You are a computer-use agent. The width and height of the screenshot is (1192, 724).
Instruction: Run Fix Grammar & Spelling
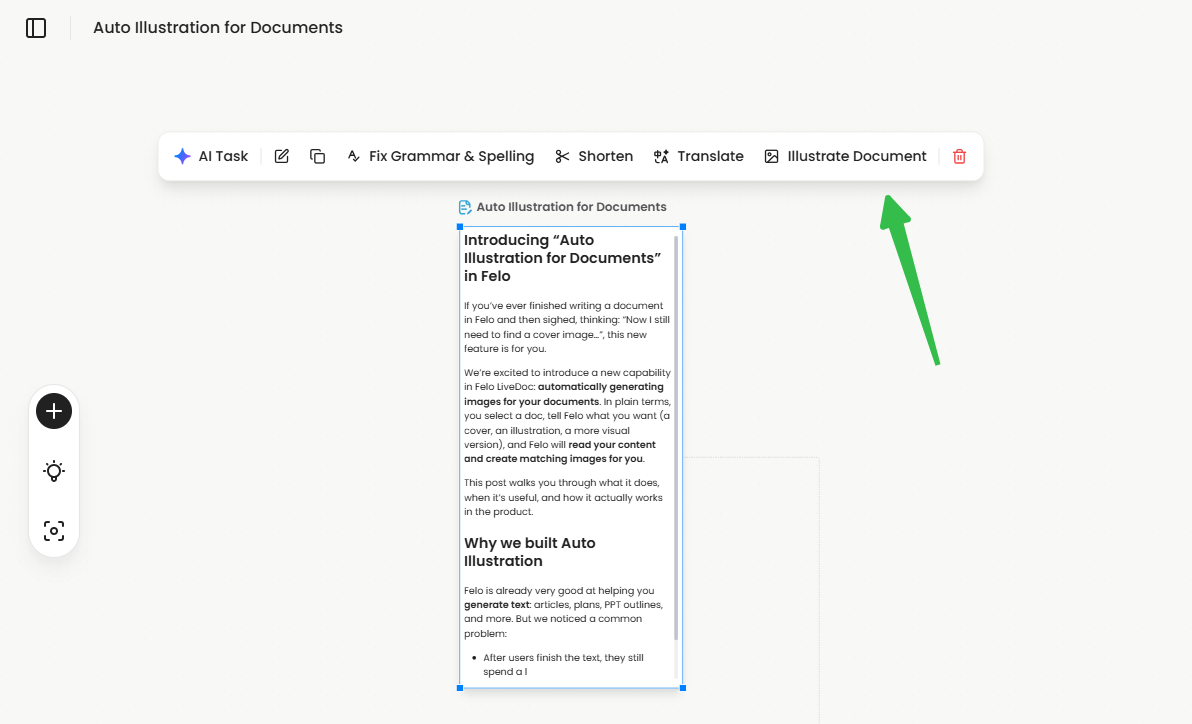click(440, 156)
